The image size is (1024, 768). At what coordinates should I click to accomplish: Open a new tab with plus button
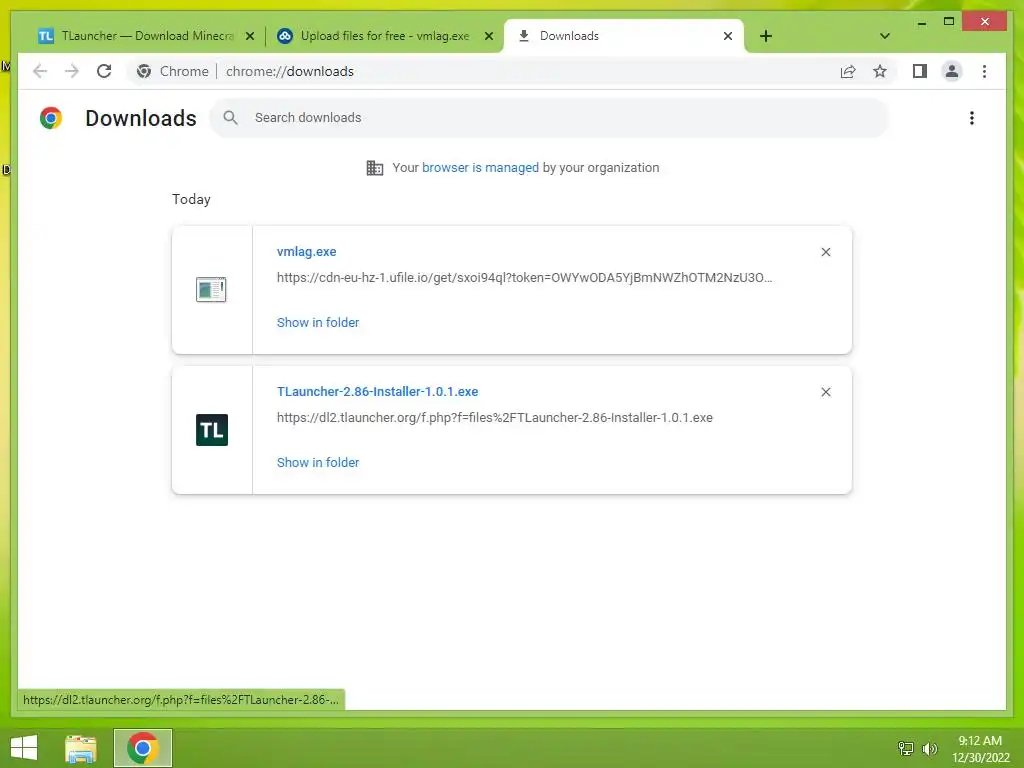(765, 36)
